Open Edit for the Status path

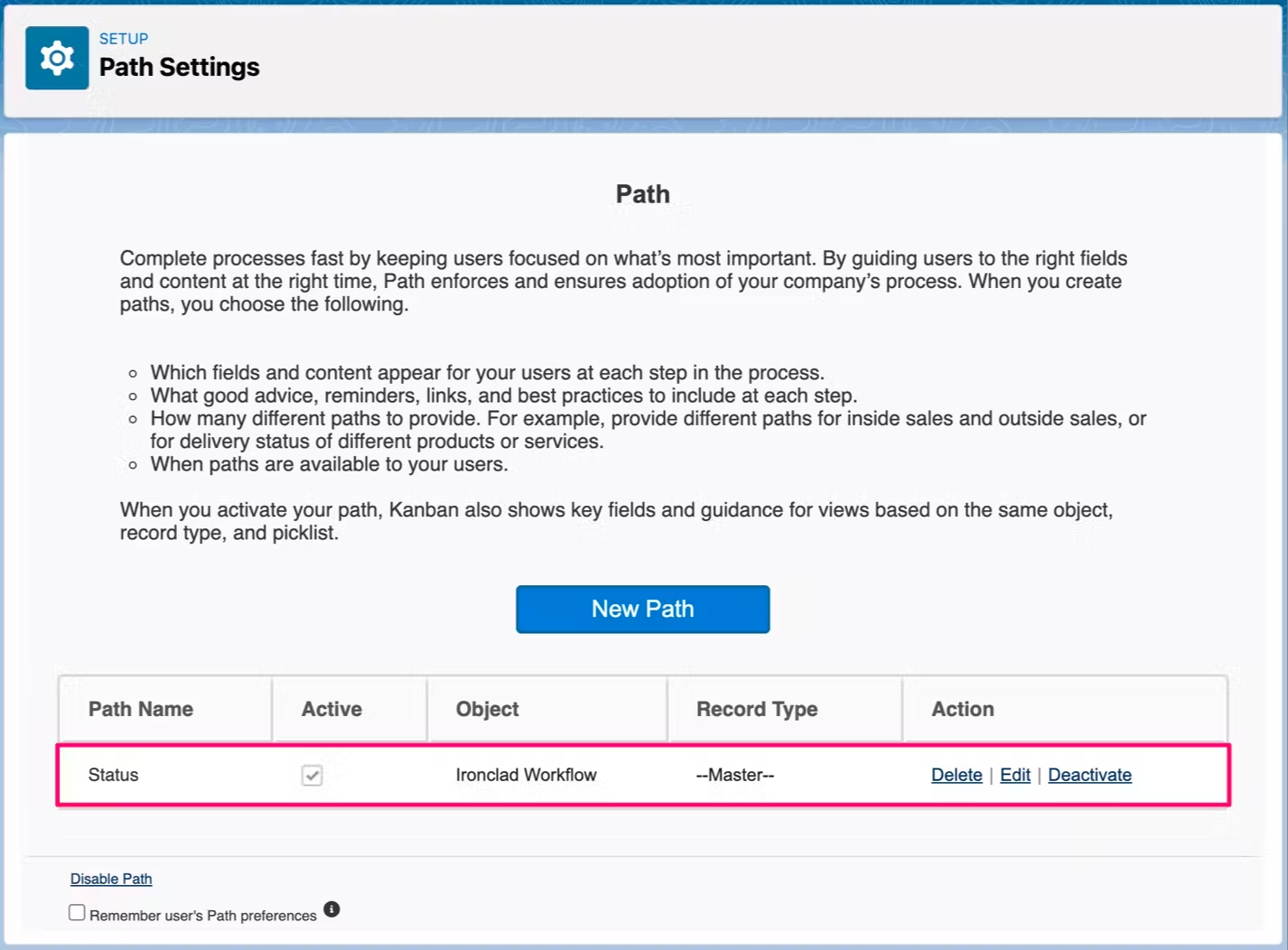tap(1014, 775)
